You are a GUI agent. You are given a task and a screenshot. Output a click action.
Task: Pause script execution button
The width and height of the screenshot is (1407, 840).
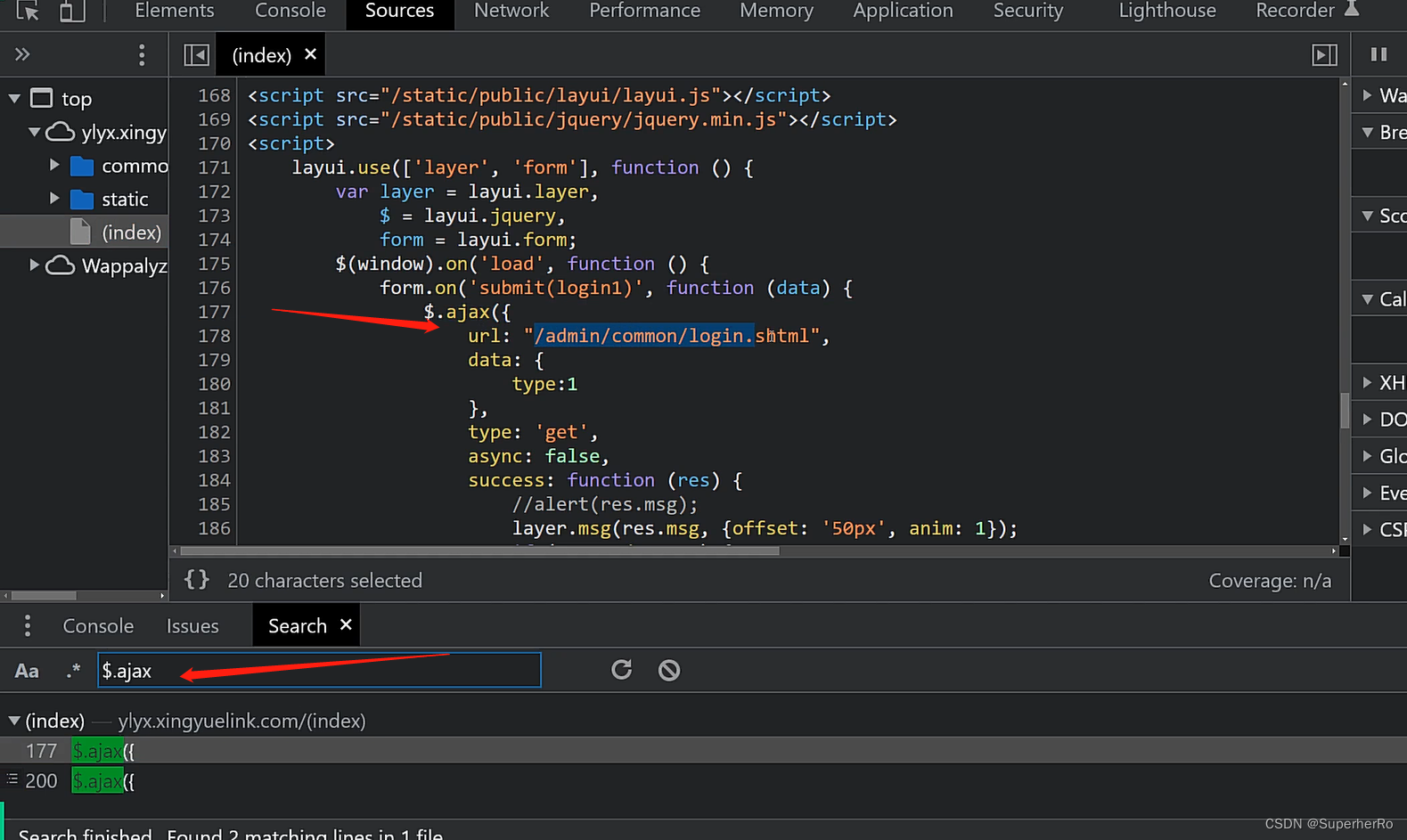pyautogui.click(x=1378, y=55)
